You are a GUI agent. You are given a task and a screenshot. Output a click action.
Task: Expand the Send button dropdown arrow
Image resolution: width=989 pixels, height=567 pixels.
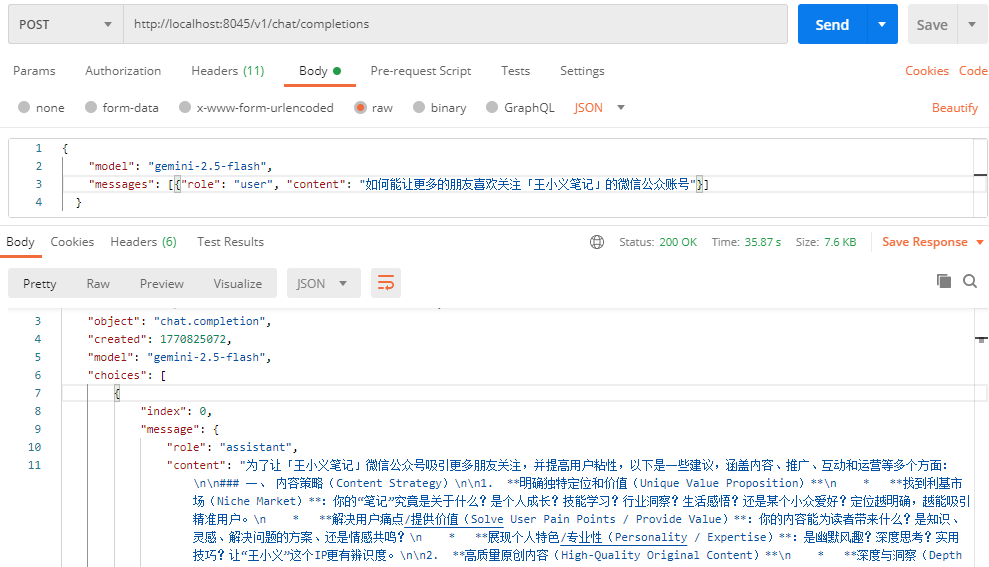coord(881,25)
